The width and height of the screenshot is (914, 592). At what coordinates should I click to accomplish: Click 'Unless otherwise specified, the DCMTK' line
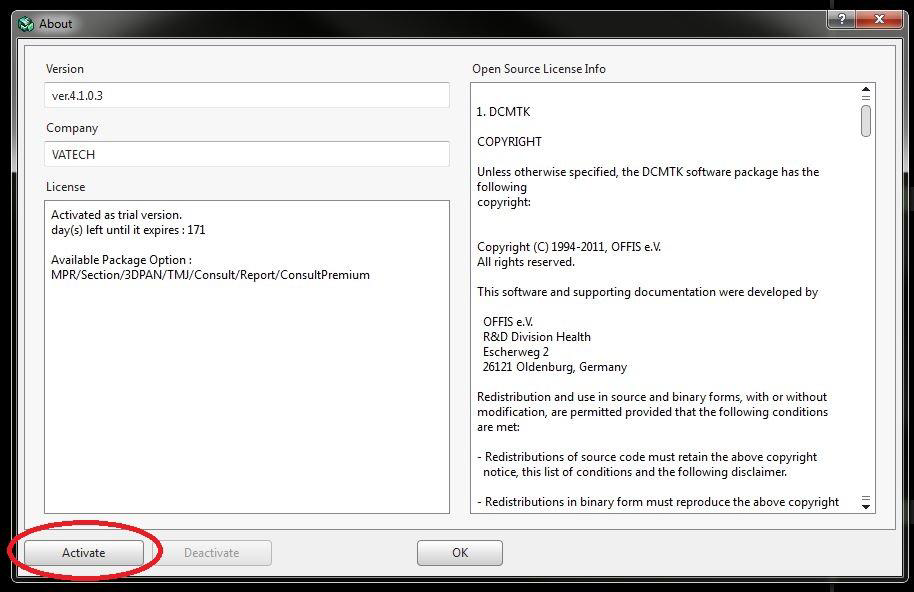648,172
